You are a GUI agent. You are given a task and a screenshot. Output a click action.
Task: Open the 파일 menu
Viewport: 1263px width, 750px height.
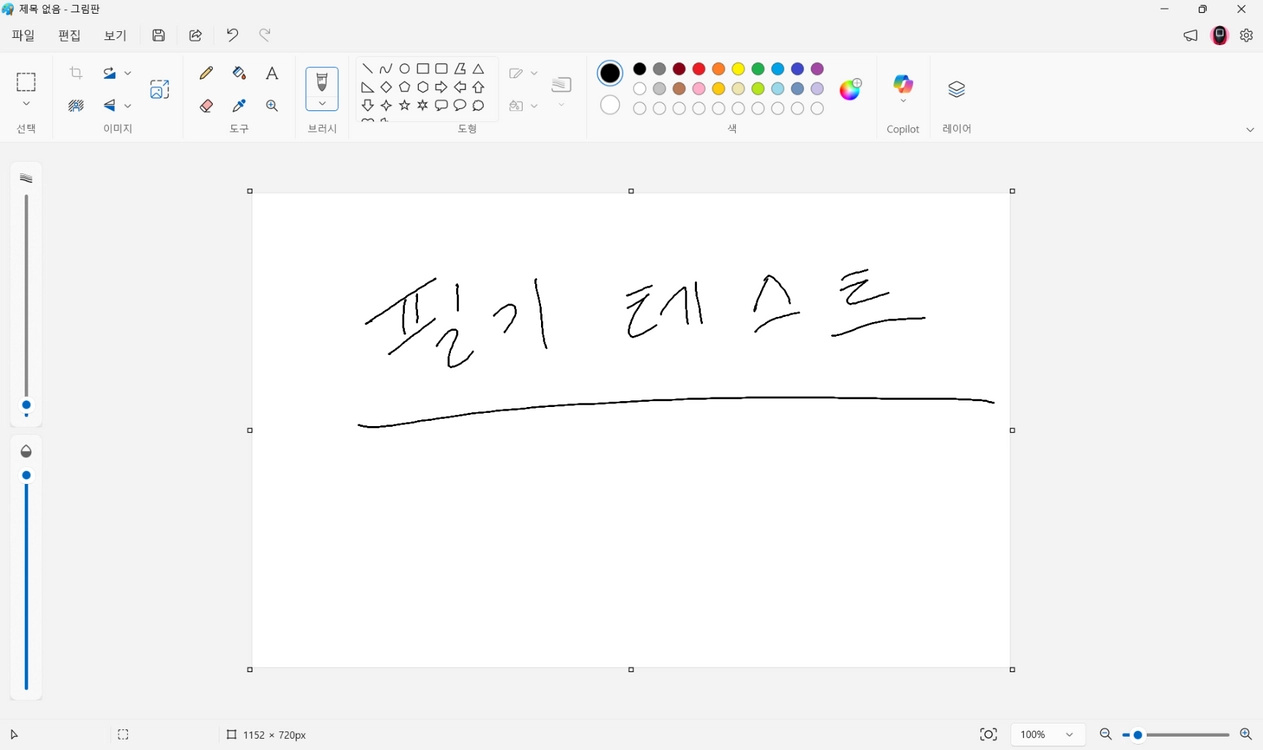(x=23, y=35)
